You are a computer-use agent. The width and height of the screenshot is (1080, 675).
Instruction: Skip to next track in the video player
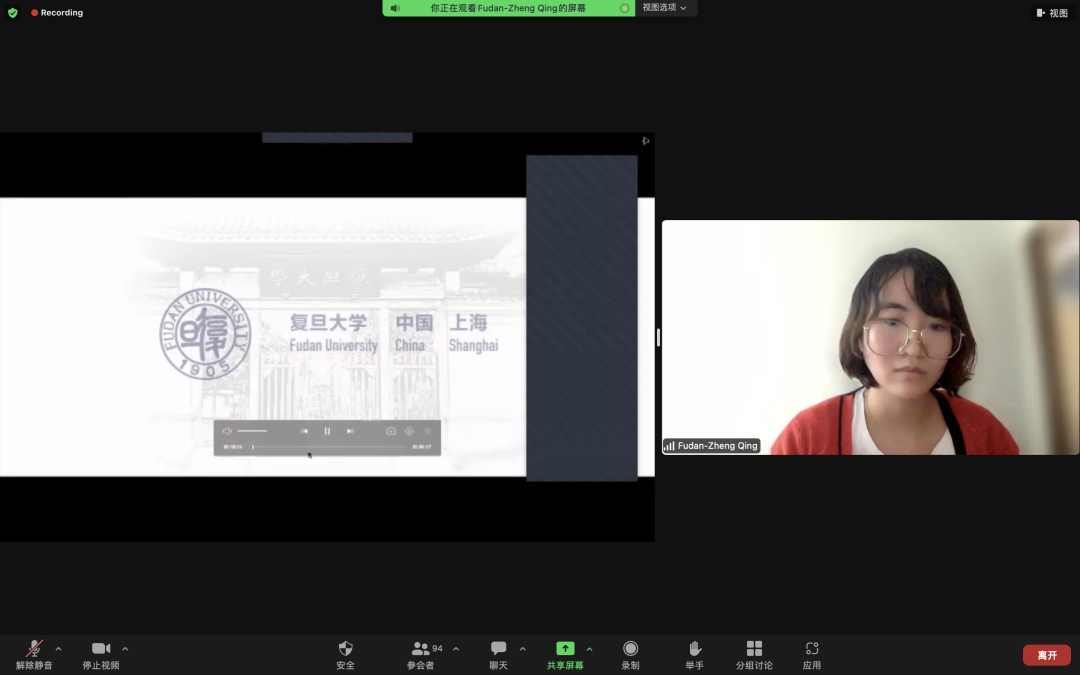pos(350,431)
